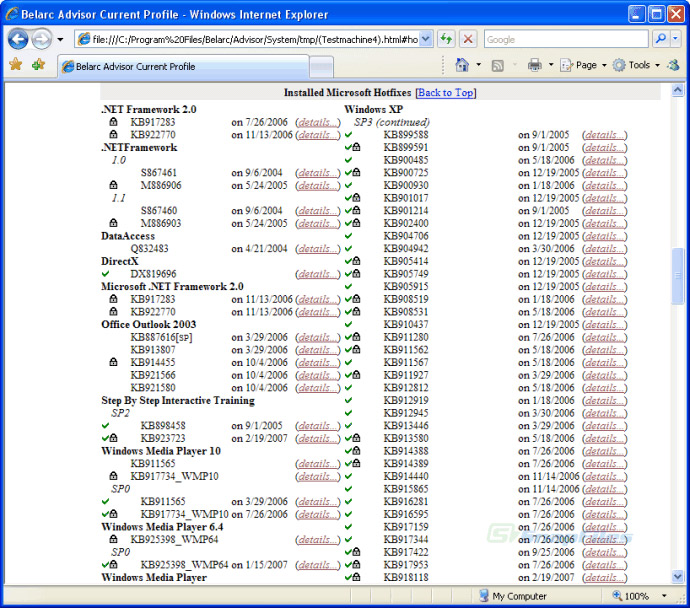This screenshot has width=690, height=608.
Task: Click the green checkmark beside KB899588
Action: 349,135
